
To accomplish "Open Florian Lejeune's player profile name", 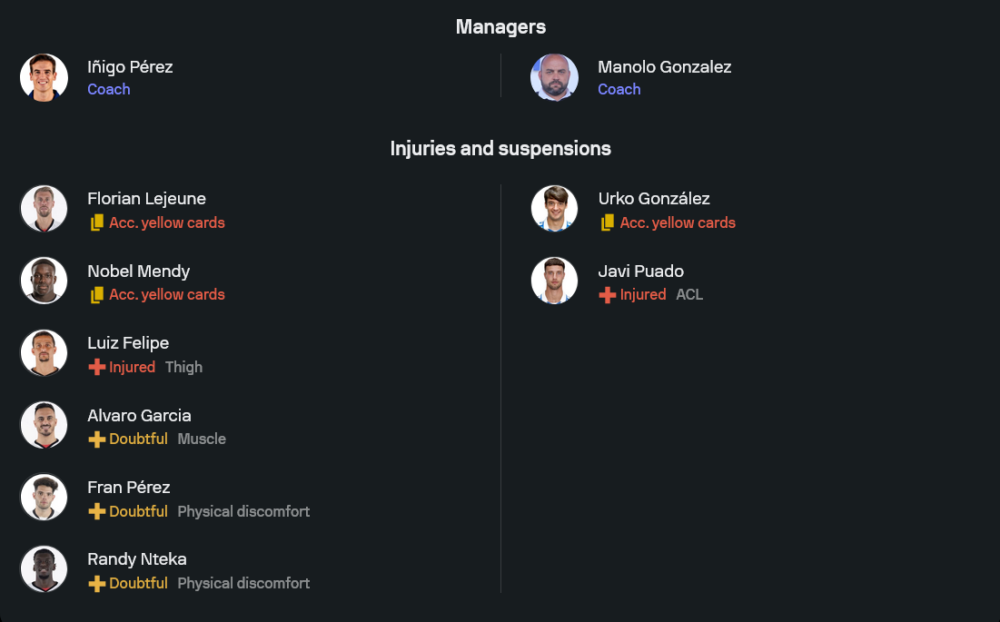I will (146, 199).
